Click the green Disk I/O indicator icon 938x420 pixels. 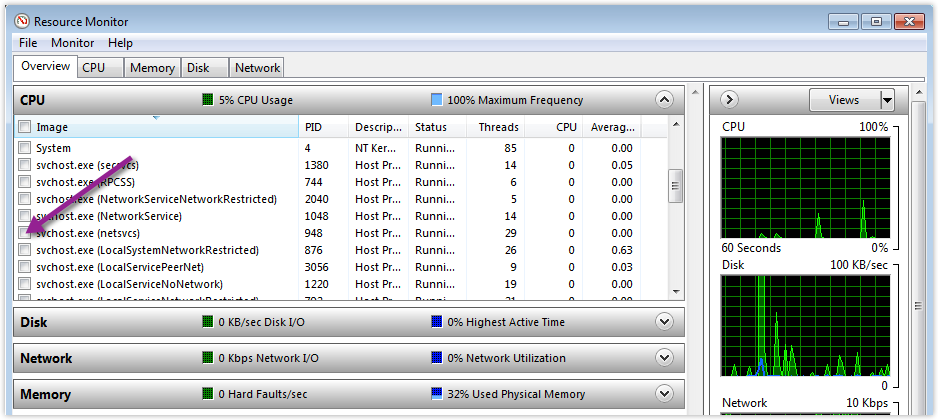pyautogui.click(x=208, y=322)
